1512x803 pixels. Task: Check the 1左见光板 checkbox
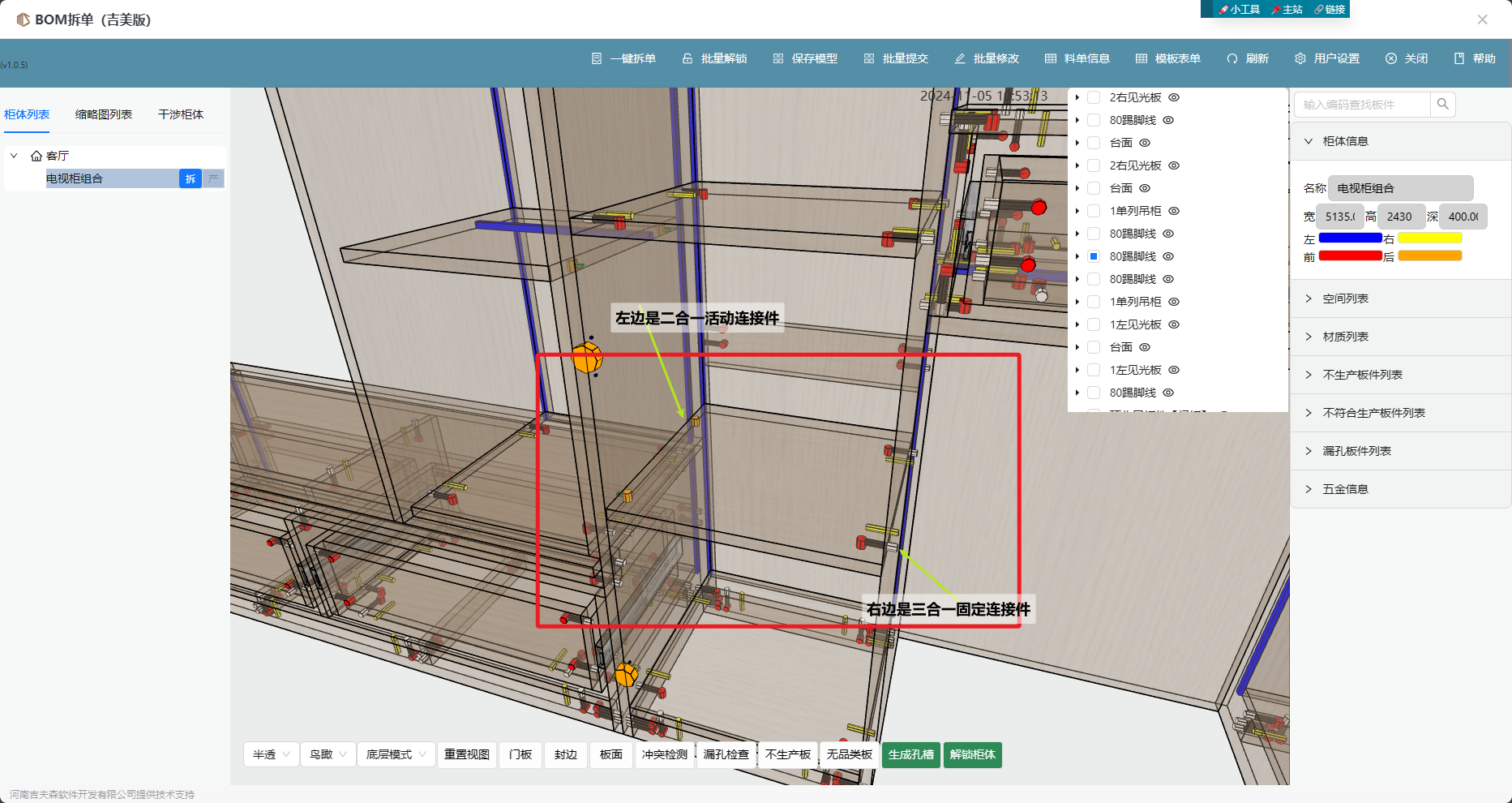1094,324
